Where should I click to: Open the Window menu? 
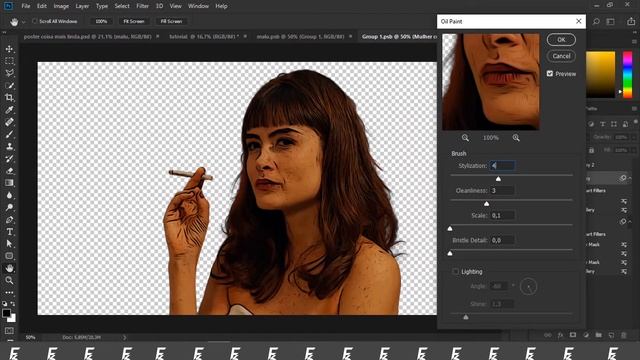pyautogui.click(x=198, y=6)
